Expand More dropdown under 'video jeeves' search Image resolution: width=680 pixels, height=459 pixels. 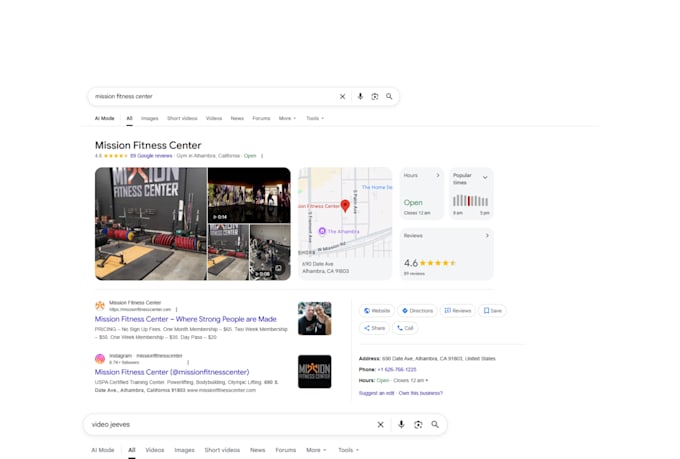point(316,450)
